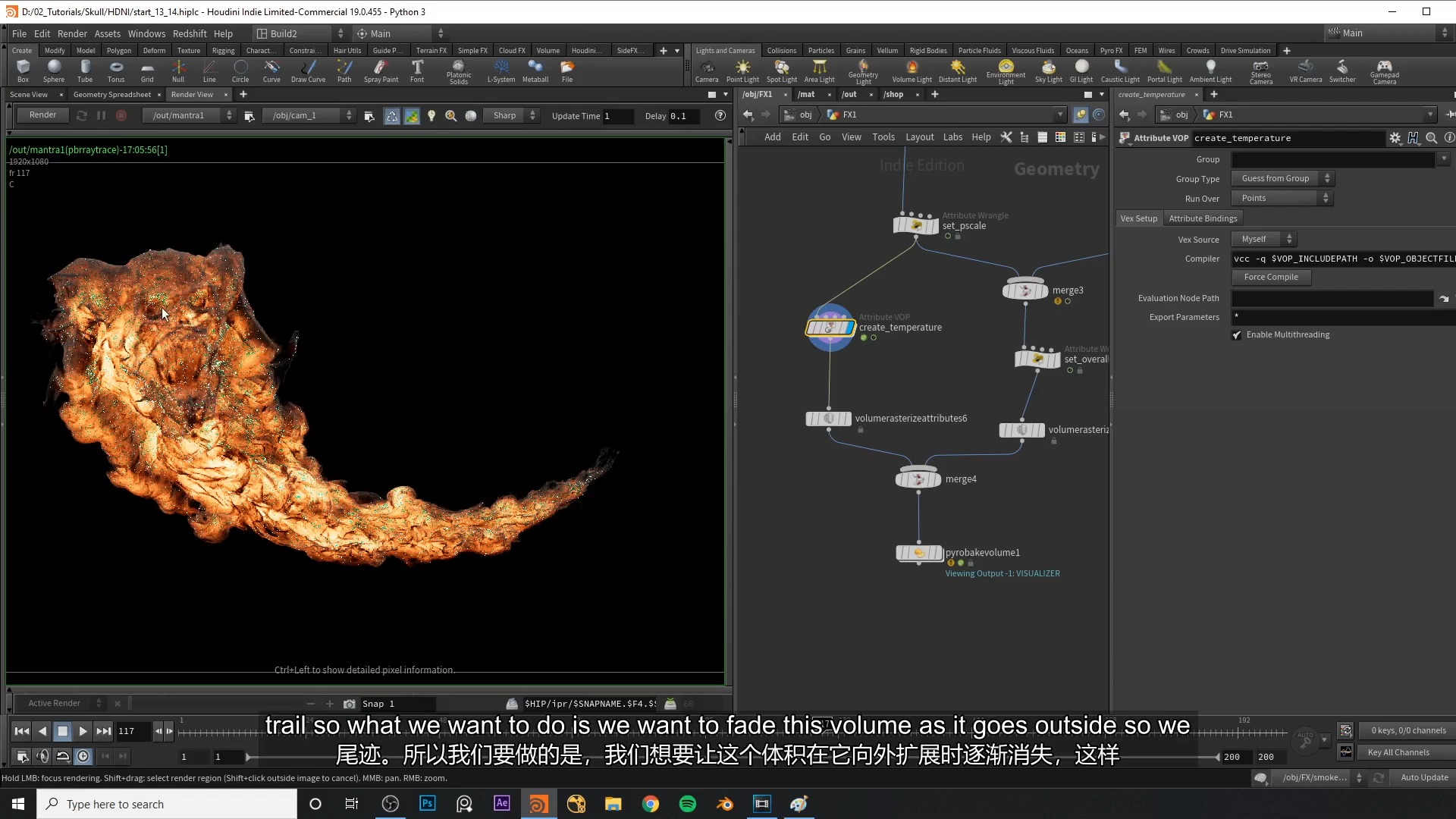Add a Sky Light
Image resolution: width=1456 pixels, height=819 pixels.
tap(1049, 71)
